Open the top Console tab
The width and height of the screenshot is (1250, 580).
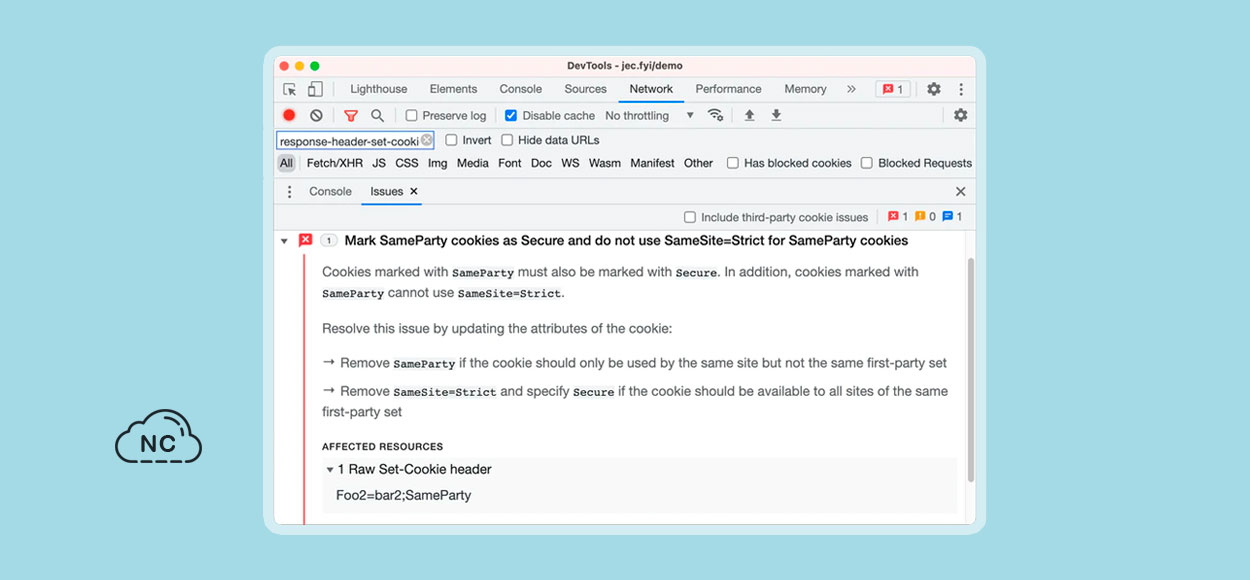pyautogui.click(x=521, y=89)
